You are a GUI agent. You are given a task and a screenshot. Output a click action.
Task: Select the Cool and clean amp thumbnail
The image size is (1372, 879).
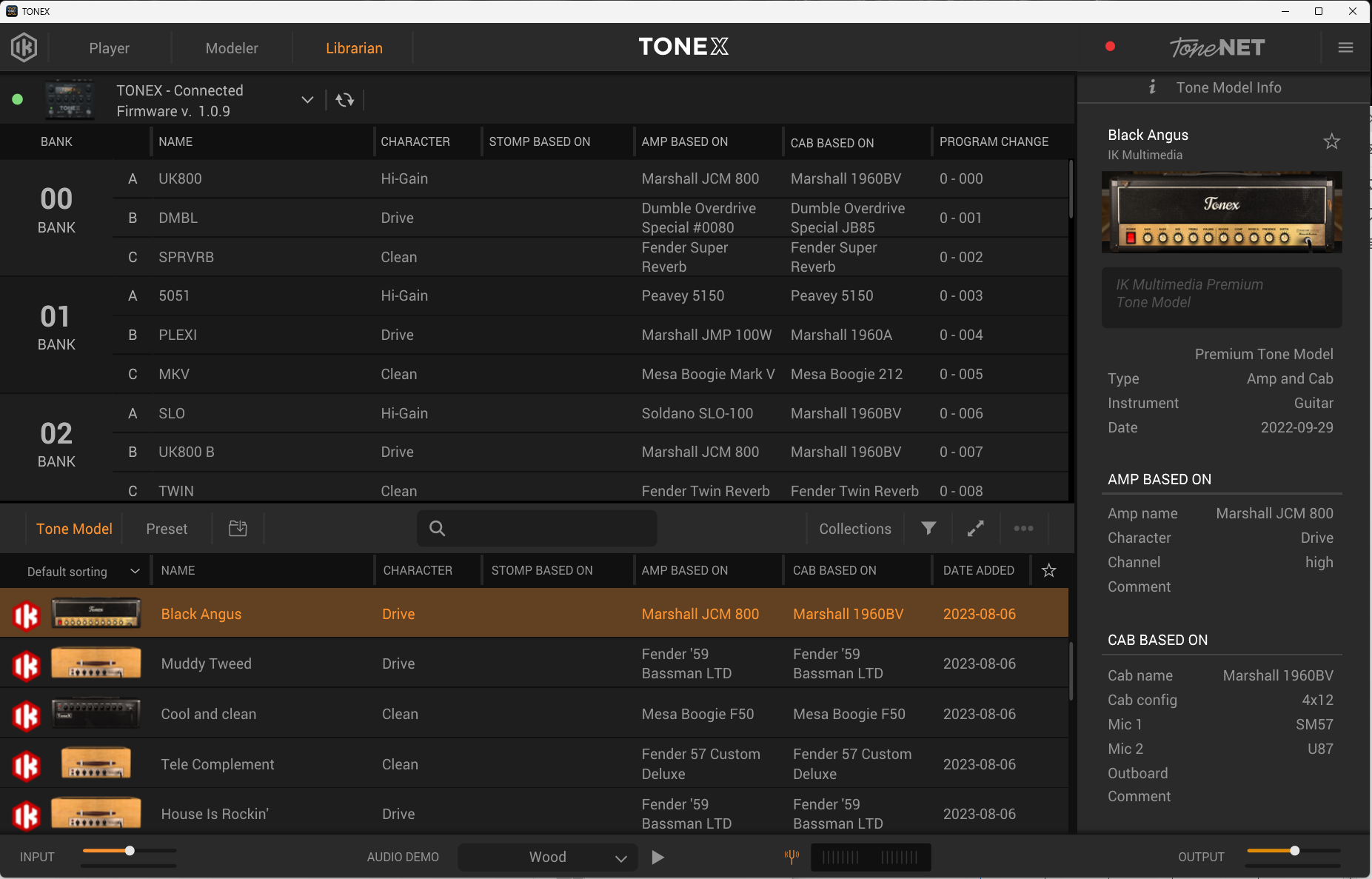tap(96, 713)
